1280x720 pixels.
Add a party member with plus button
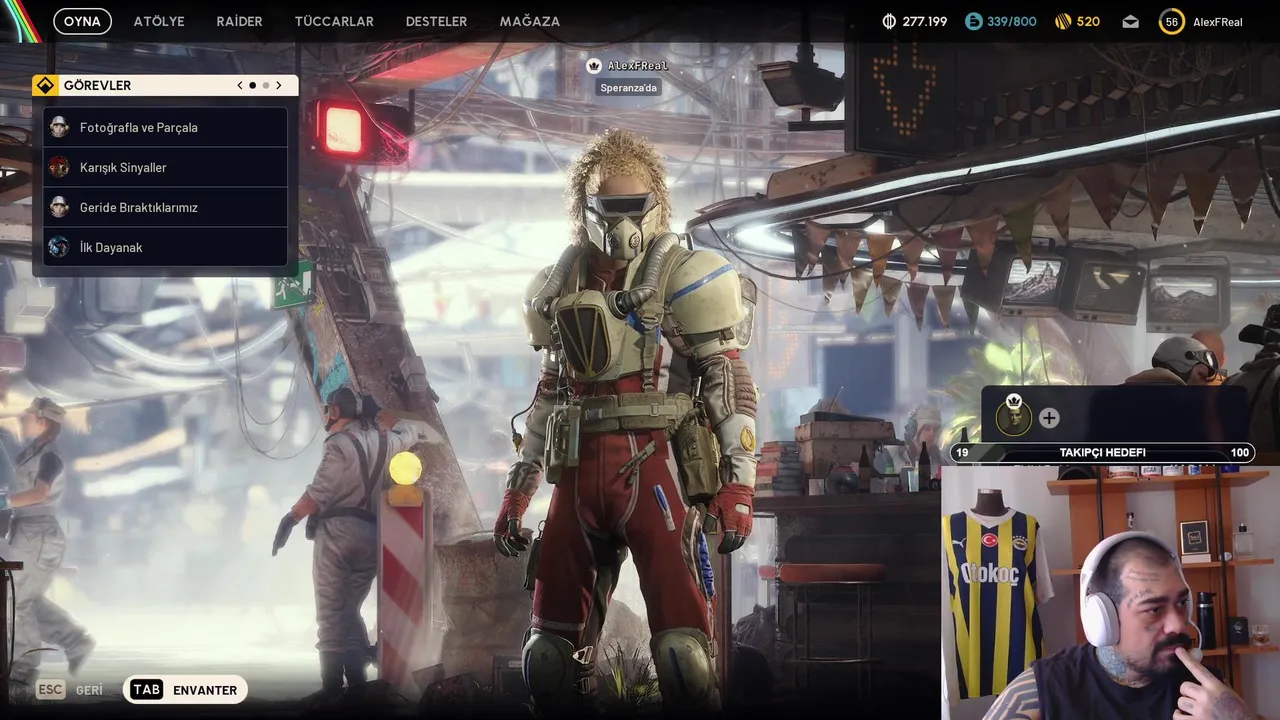point(1048,418)
